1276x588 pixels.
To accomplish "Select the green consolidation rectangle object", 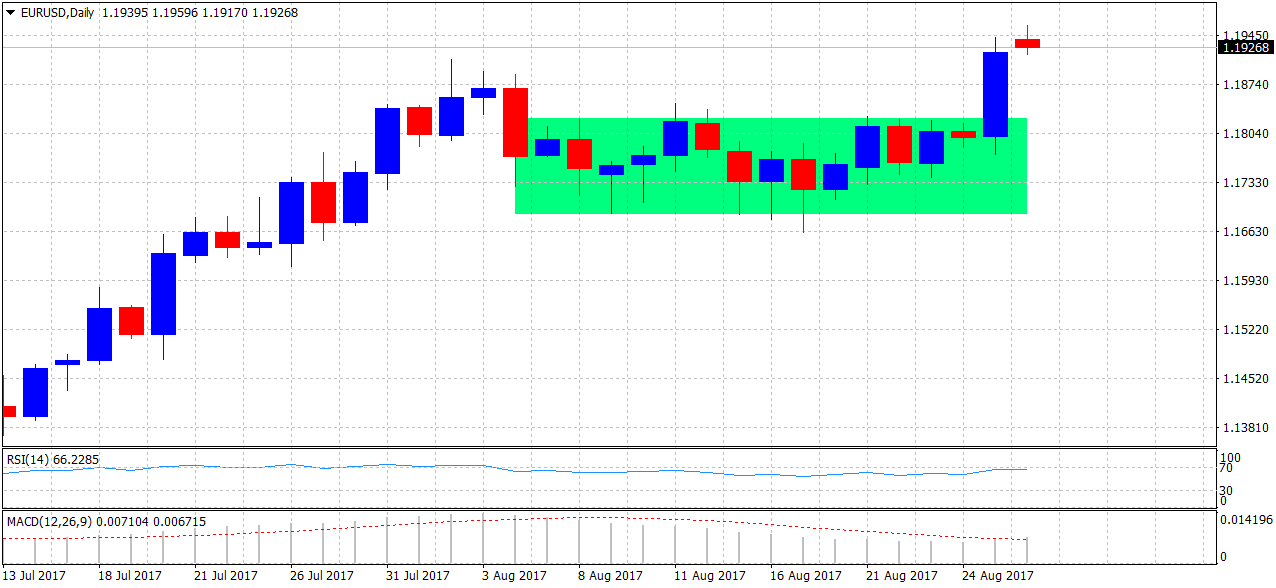I will (771, 165).
